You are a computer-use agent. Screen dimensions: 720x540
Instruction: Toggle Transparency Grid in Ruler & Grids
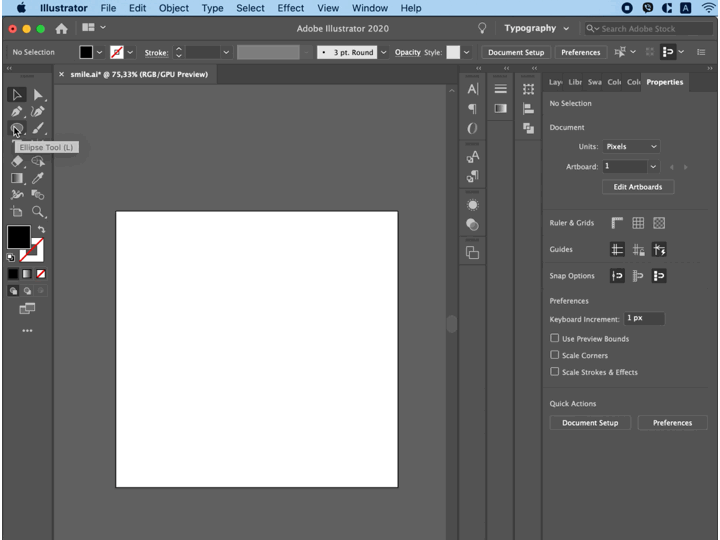click(659, 223)
